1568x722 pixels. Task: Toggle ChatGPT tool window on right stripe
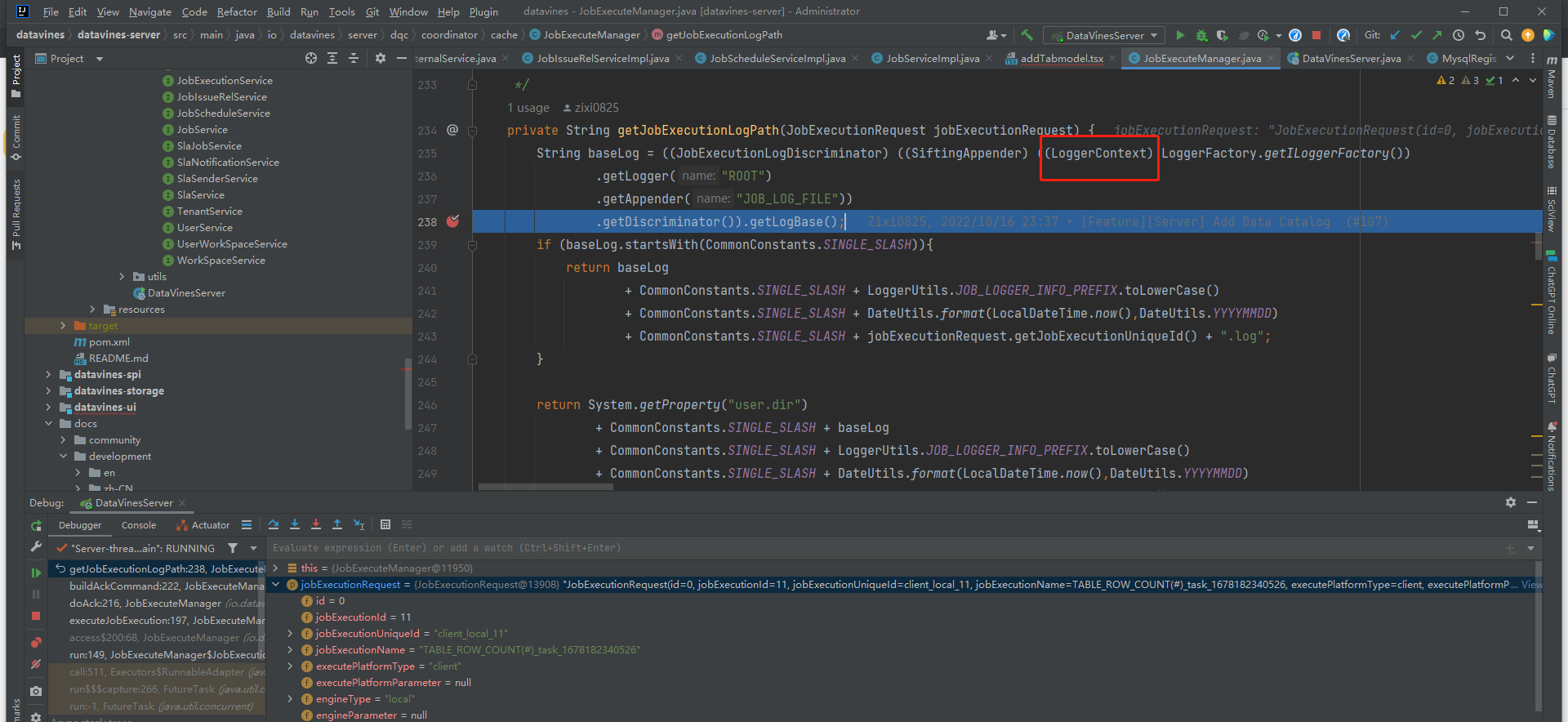click(x=1552, y=377)
